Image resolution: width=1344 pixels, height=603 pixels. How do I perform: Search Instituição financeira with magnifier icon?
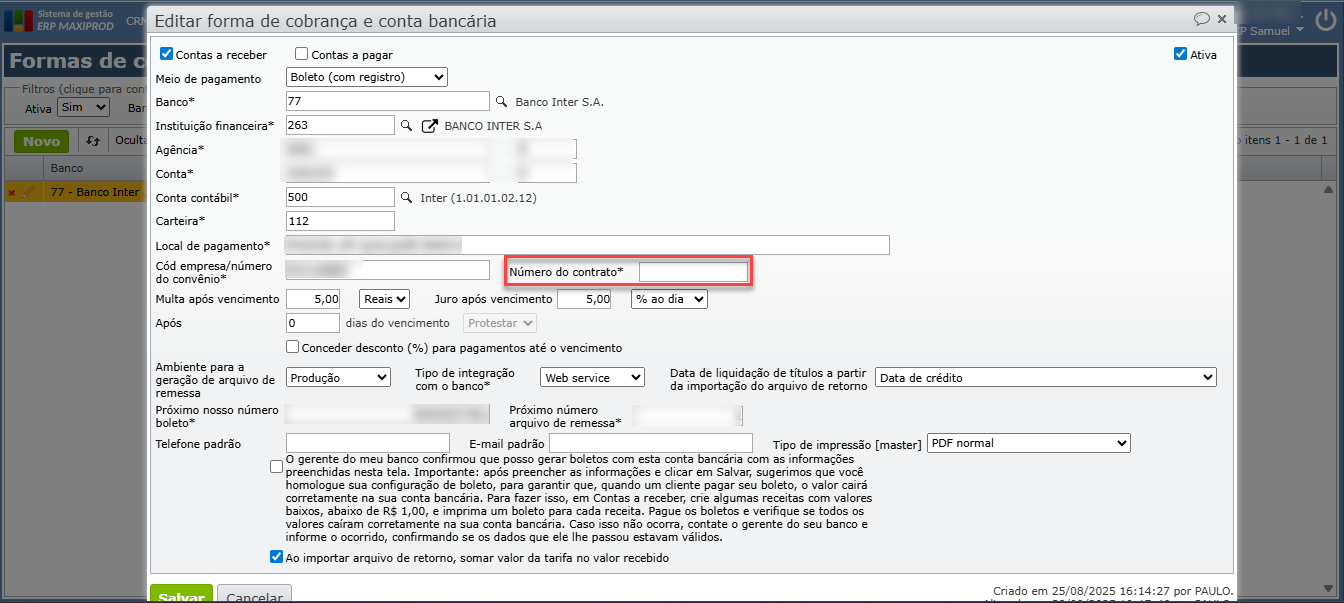(406, 126)
